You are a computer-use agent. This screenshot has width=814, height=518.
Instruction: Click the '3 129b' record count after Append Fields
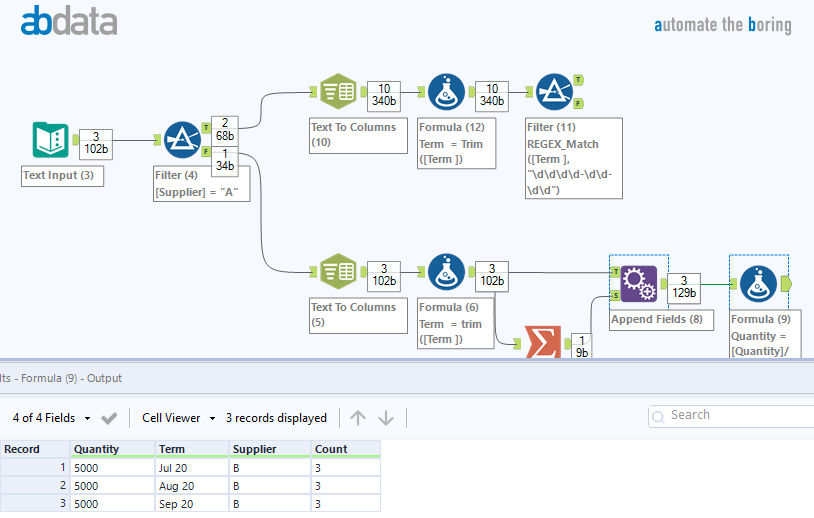[684, 288]
